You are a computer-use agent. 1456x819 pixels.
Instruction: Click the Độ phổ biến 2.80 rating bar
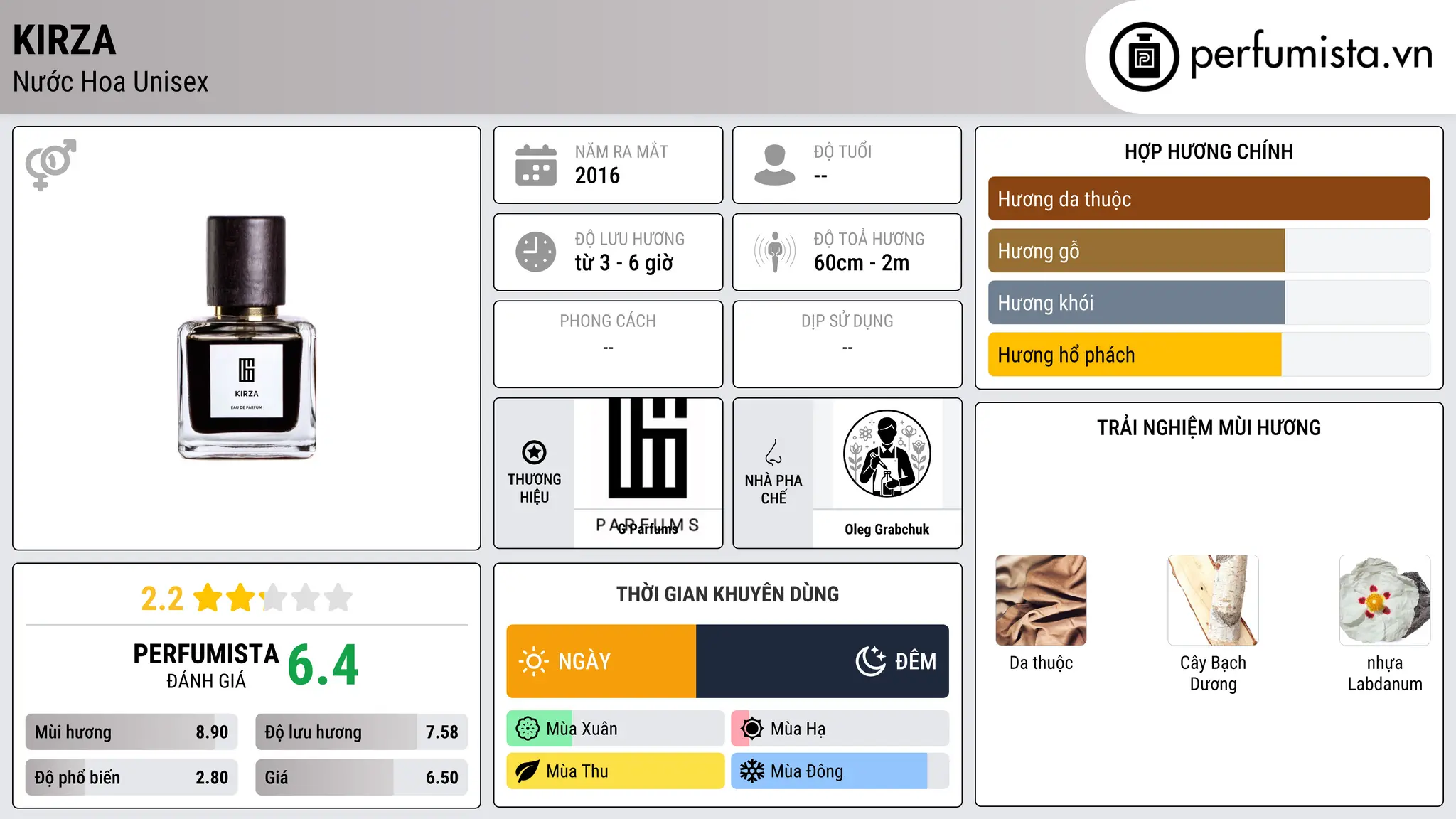(132, 778)
